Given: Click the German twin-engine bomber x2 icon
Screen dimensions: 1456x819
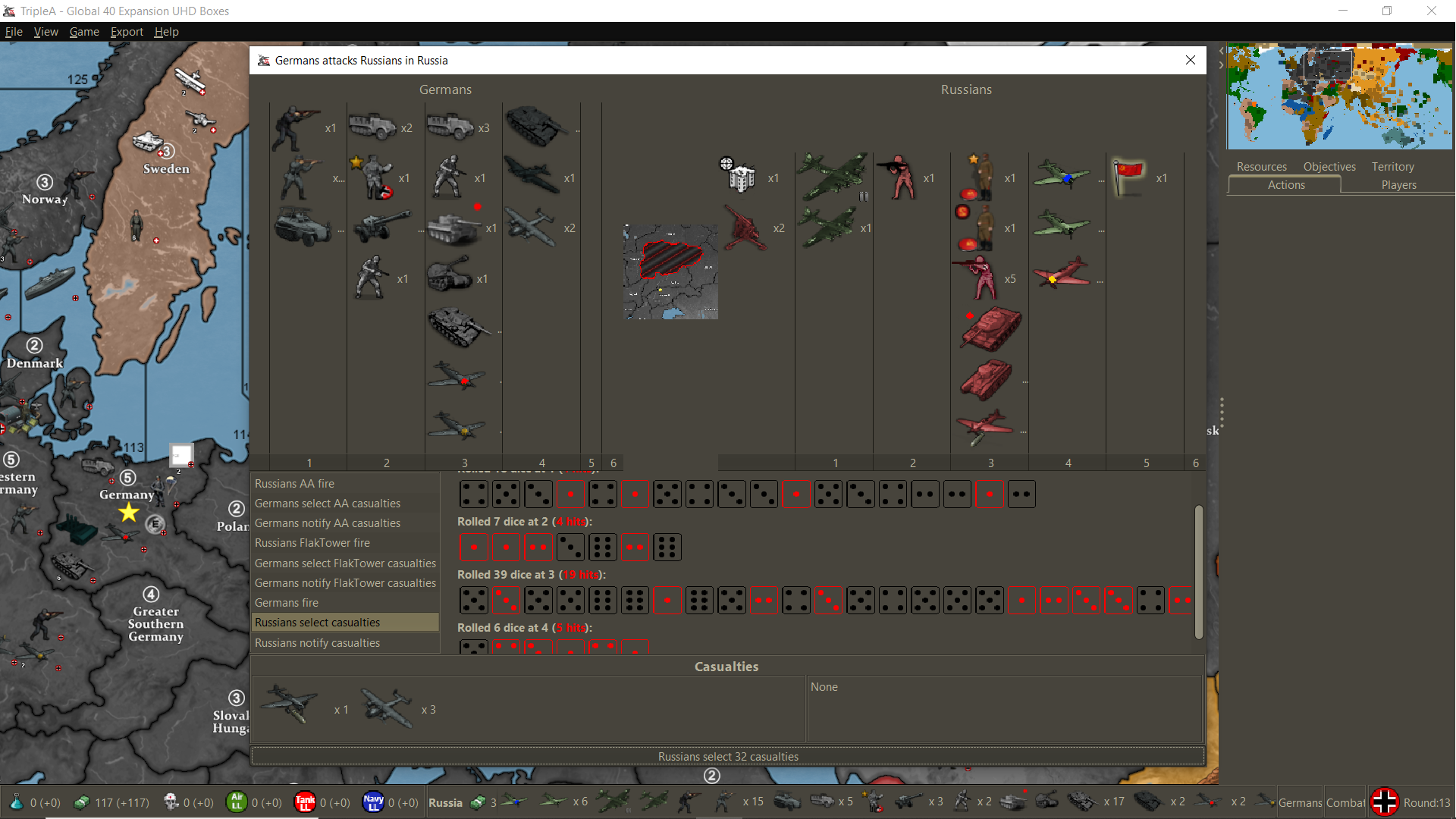Looking at the screenshot, I should [x=531, y=226].
